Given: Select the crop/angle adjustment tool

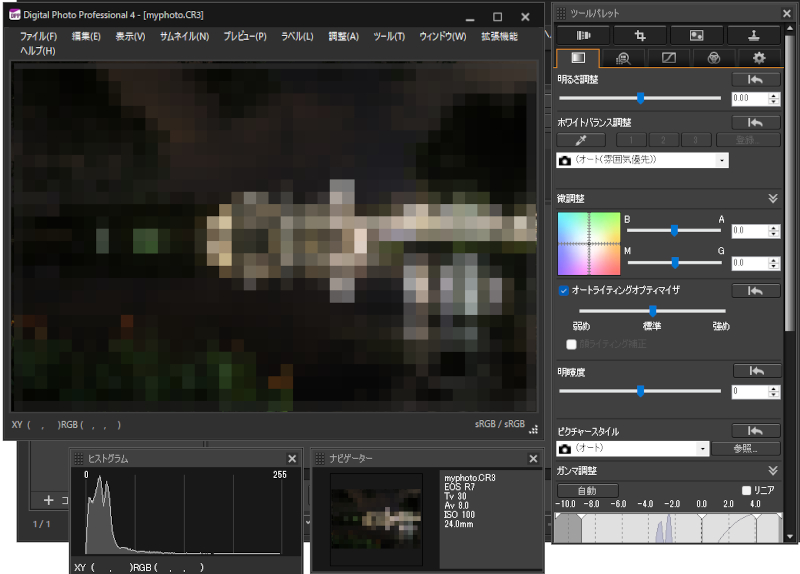Looking at the screenshot, I should [x=640, y=36].
